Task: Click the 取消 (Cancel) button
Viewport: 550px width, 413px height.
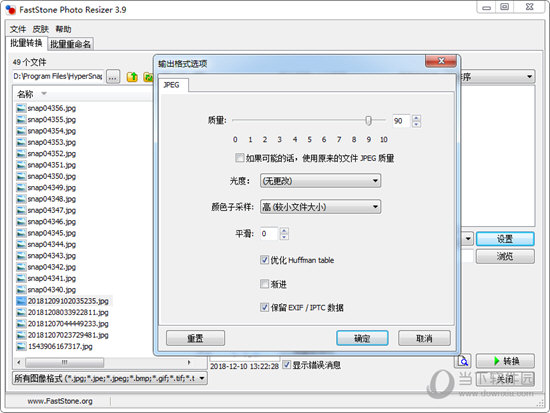Action: click(x=424, y=338)
